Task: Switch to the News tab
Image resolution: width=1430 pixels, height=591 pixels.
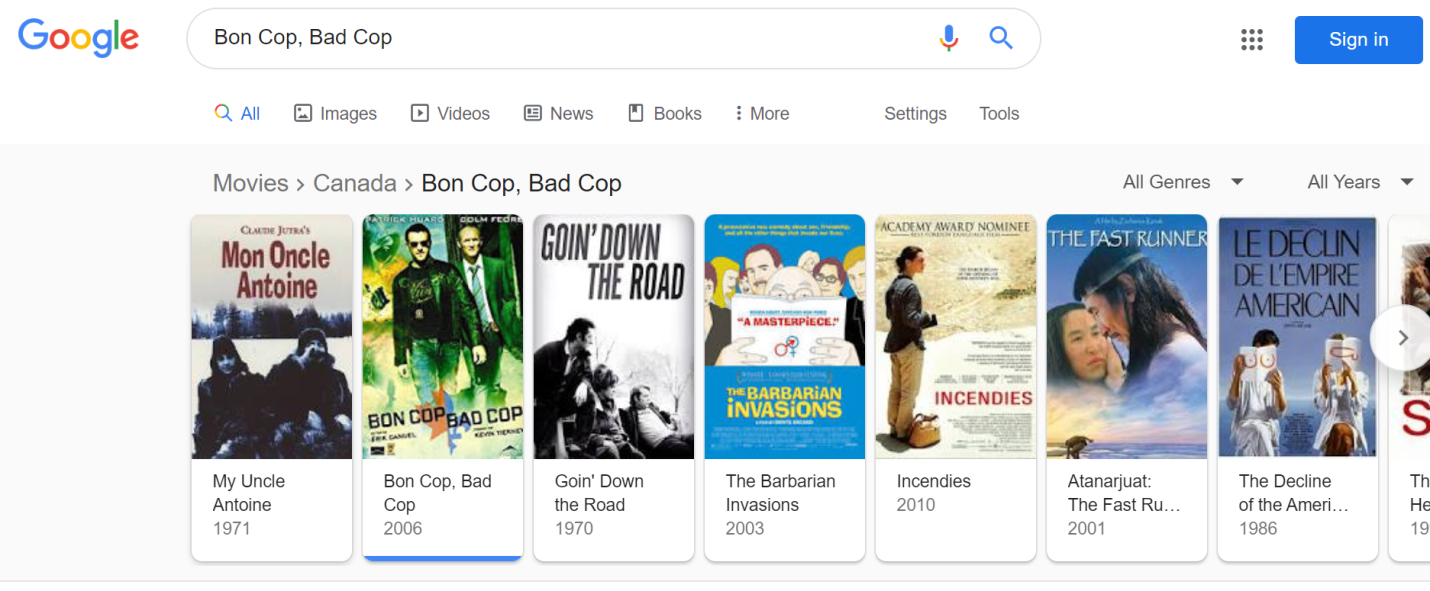Action: (559, 114)
